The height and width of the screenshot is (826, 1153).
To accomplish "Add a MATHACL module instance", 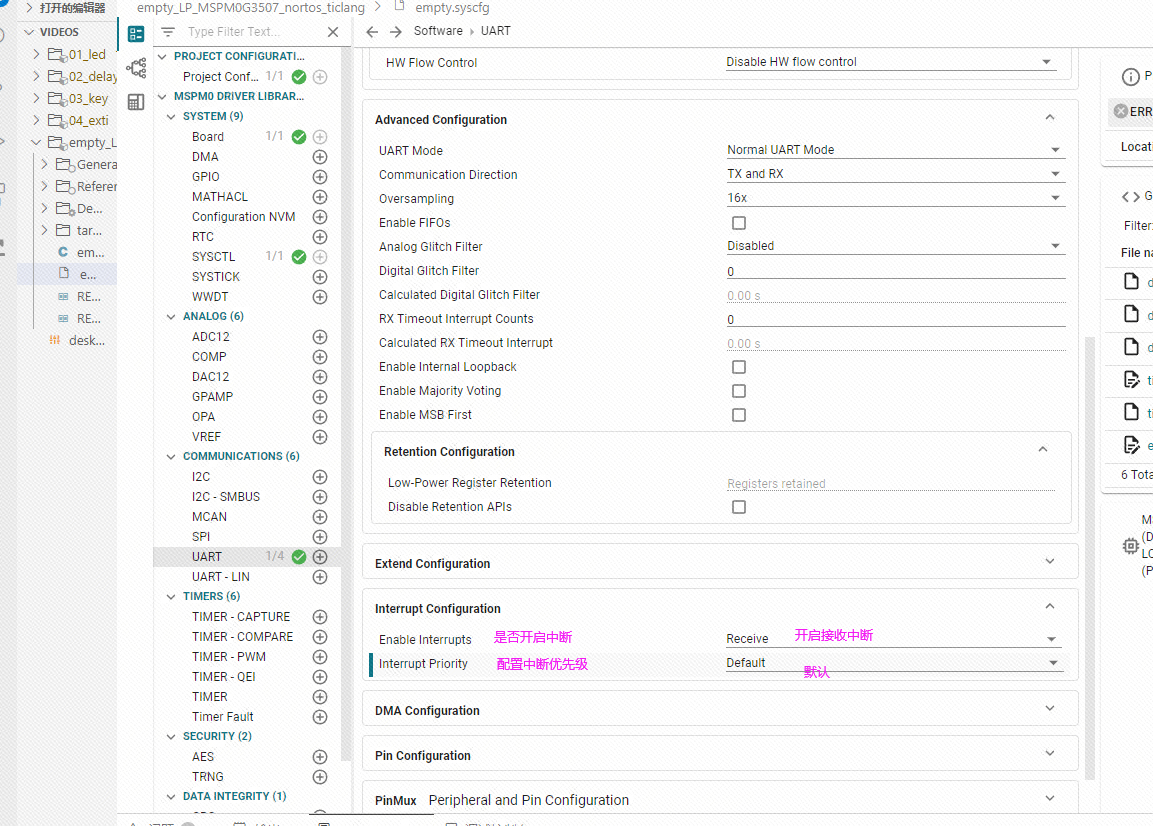I will [x=320, y=197].
